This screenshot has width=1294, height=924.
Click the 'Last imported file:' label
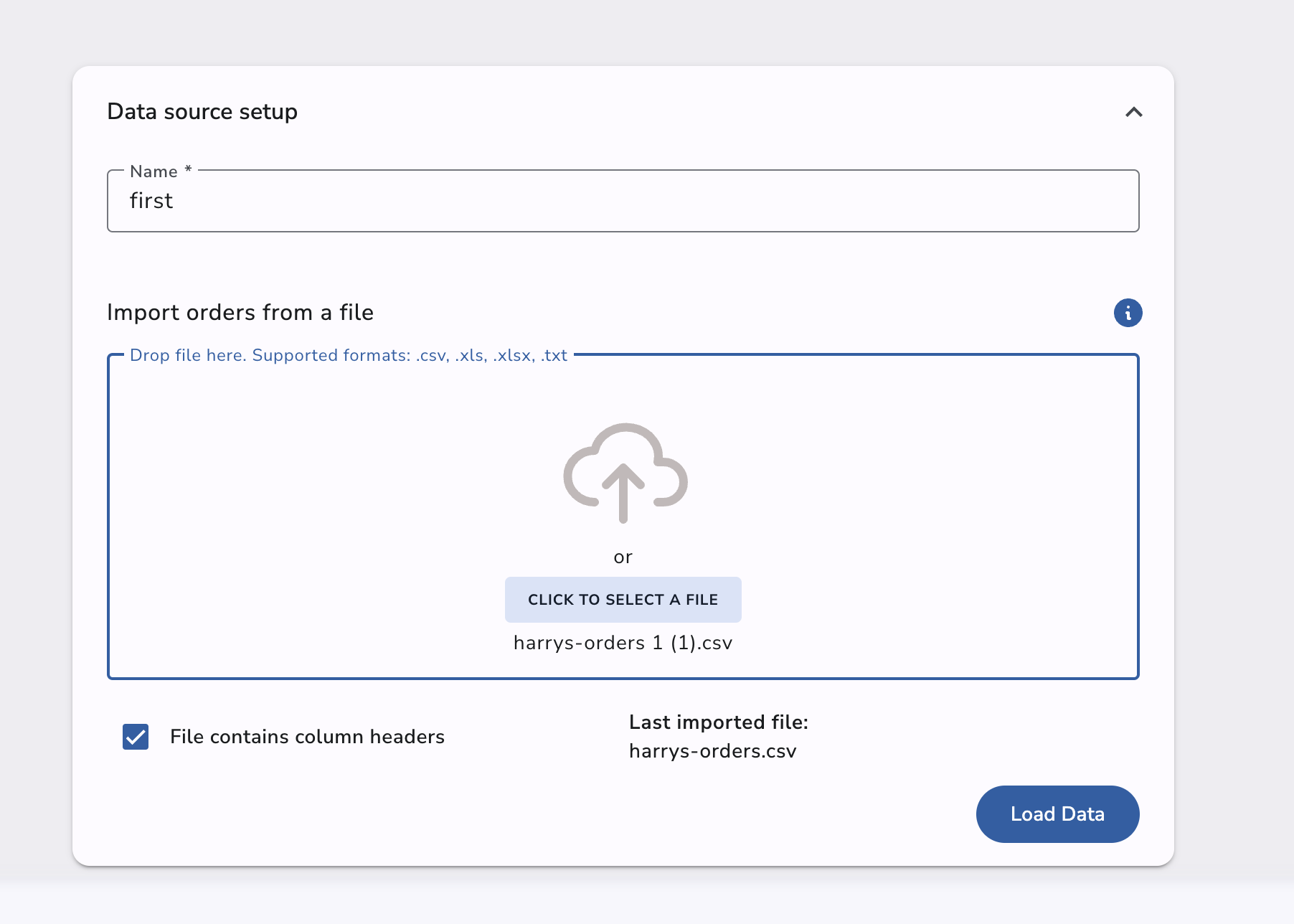pyautogui.click(x=718, y=722)
